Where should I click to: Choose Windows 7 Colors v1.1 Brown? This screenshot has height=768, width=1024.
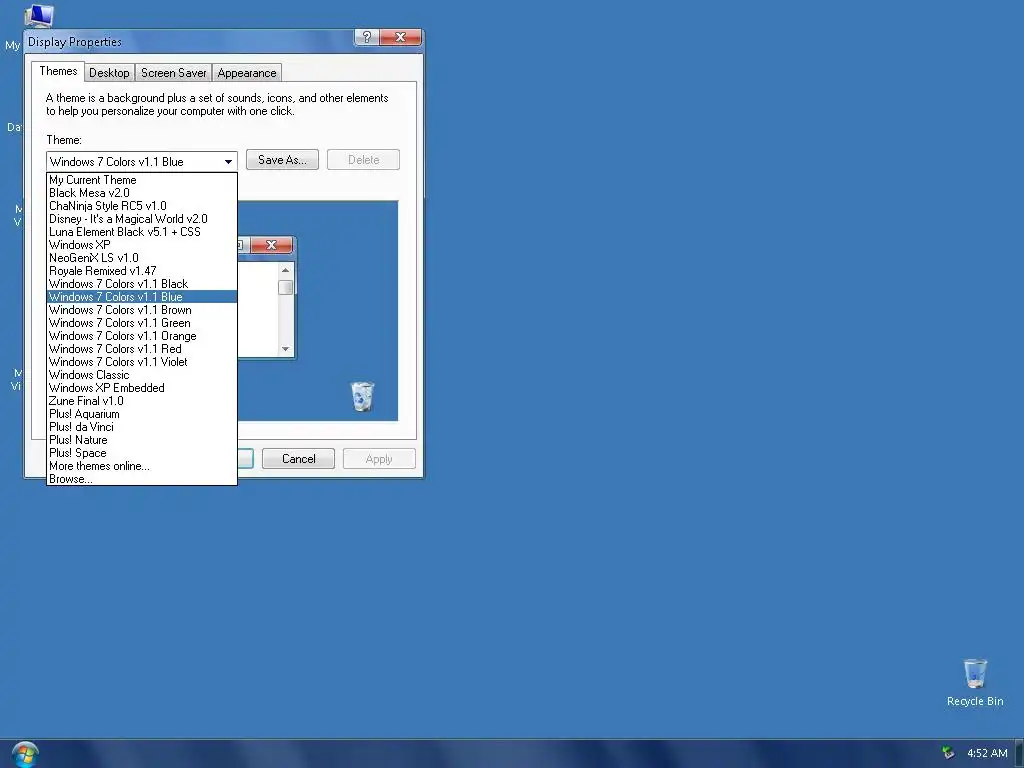coord(142,310)
